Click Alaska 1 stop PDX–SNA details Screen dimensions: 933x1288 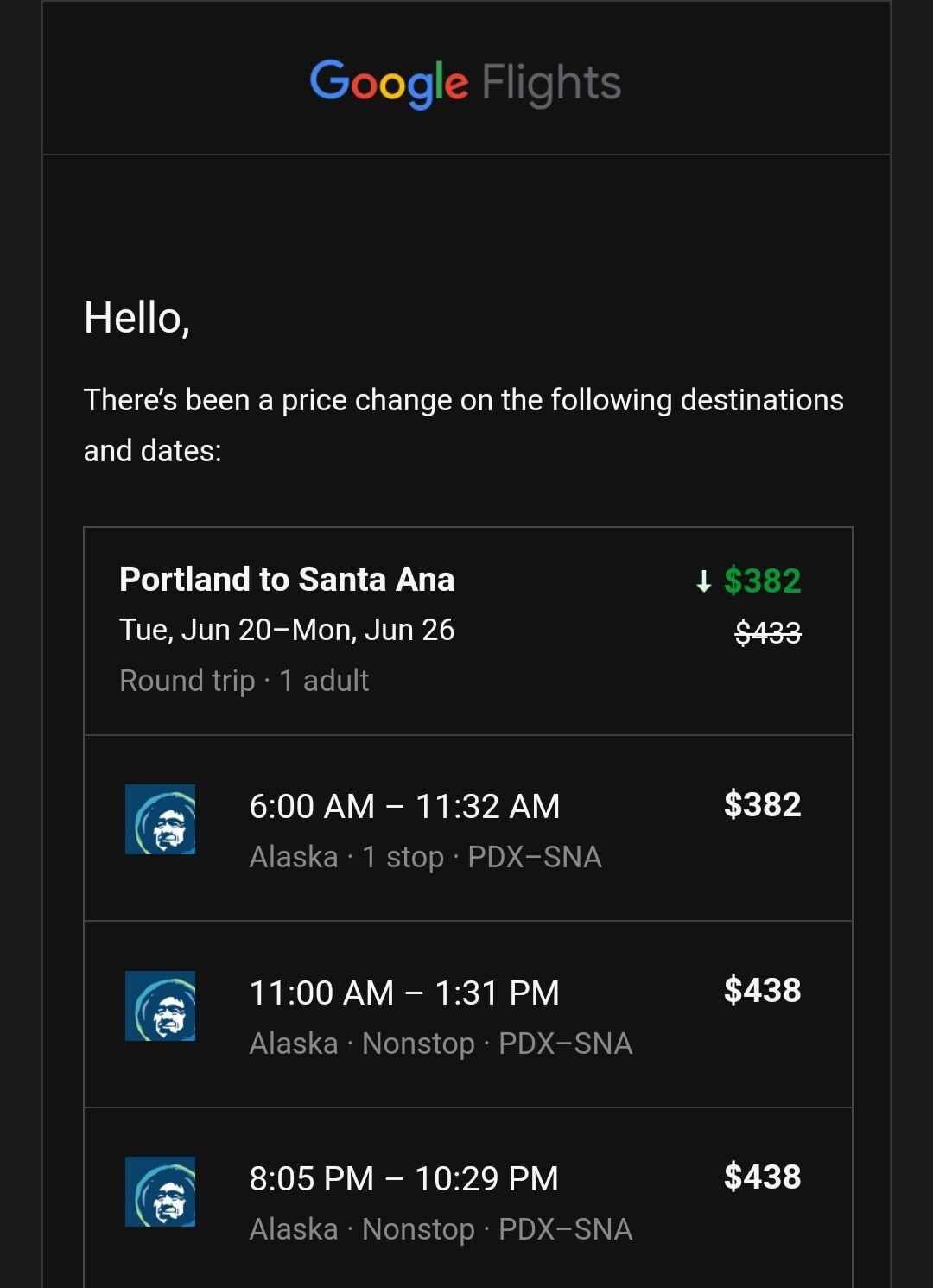[425, 857]
